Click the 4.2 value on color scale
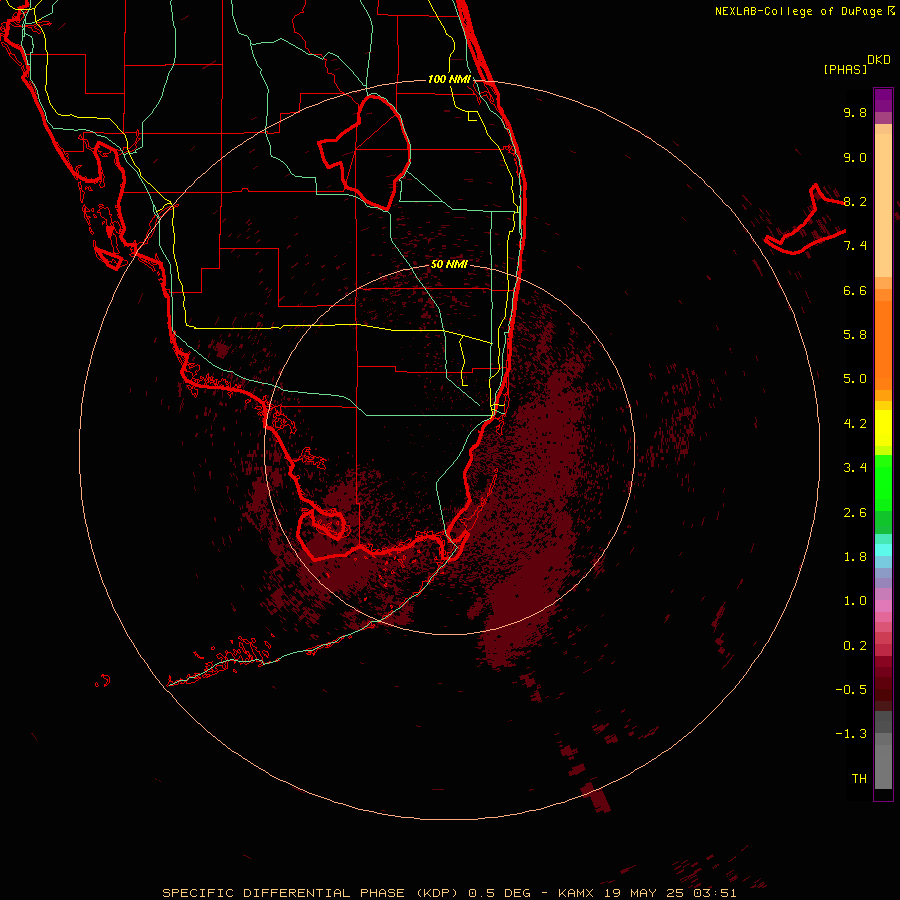The height and width of the screenshot is (900, 900). tap(855, 424)
